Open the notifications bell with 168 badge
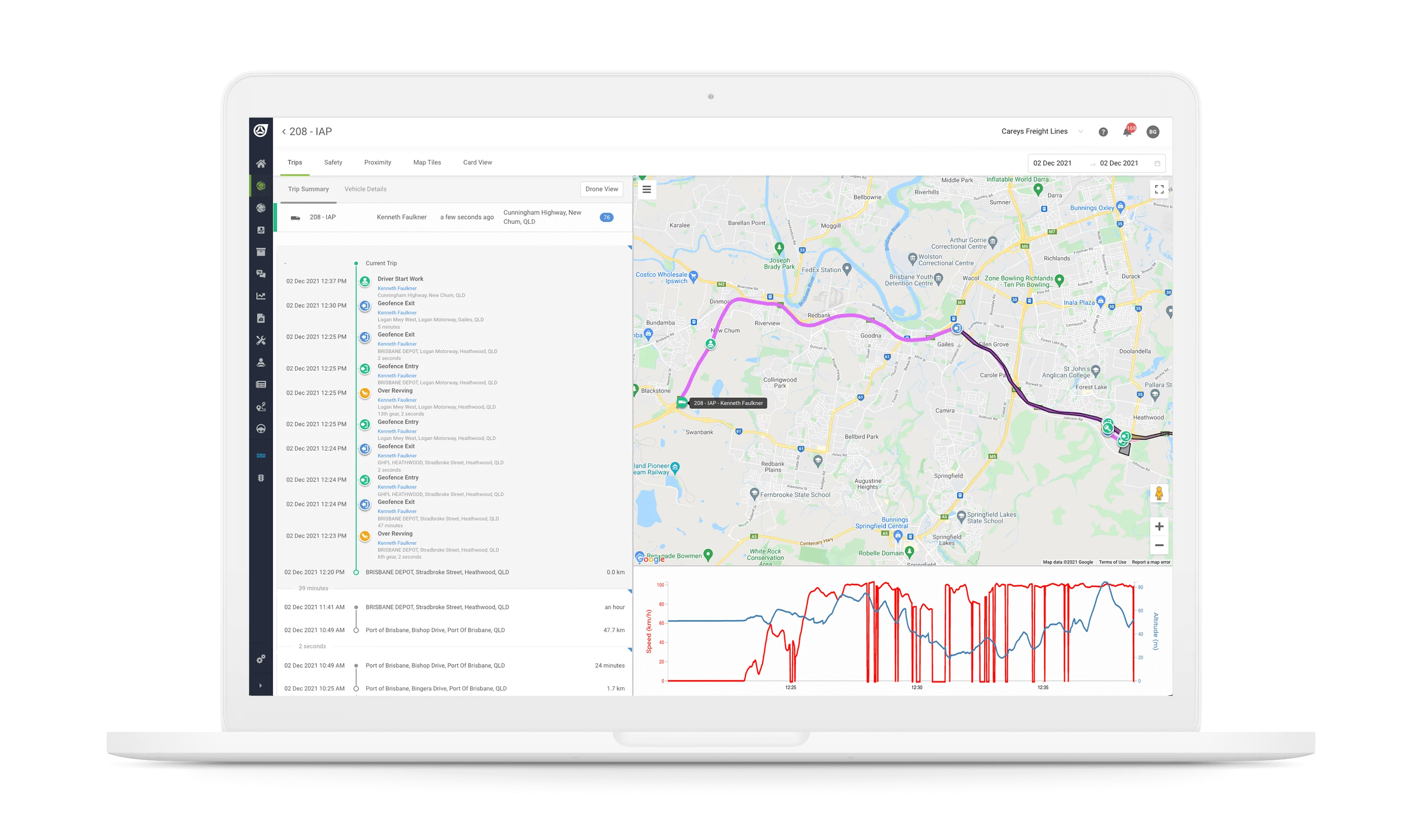Viewport: 1423px width, 840px height. [1128, 131]
